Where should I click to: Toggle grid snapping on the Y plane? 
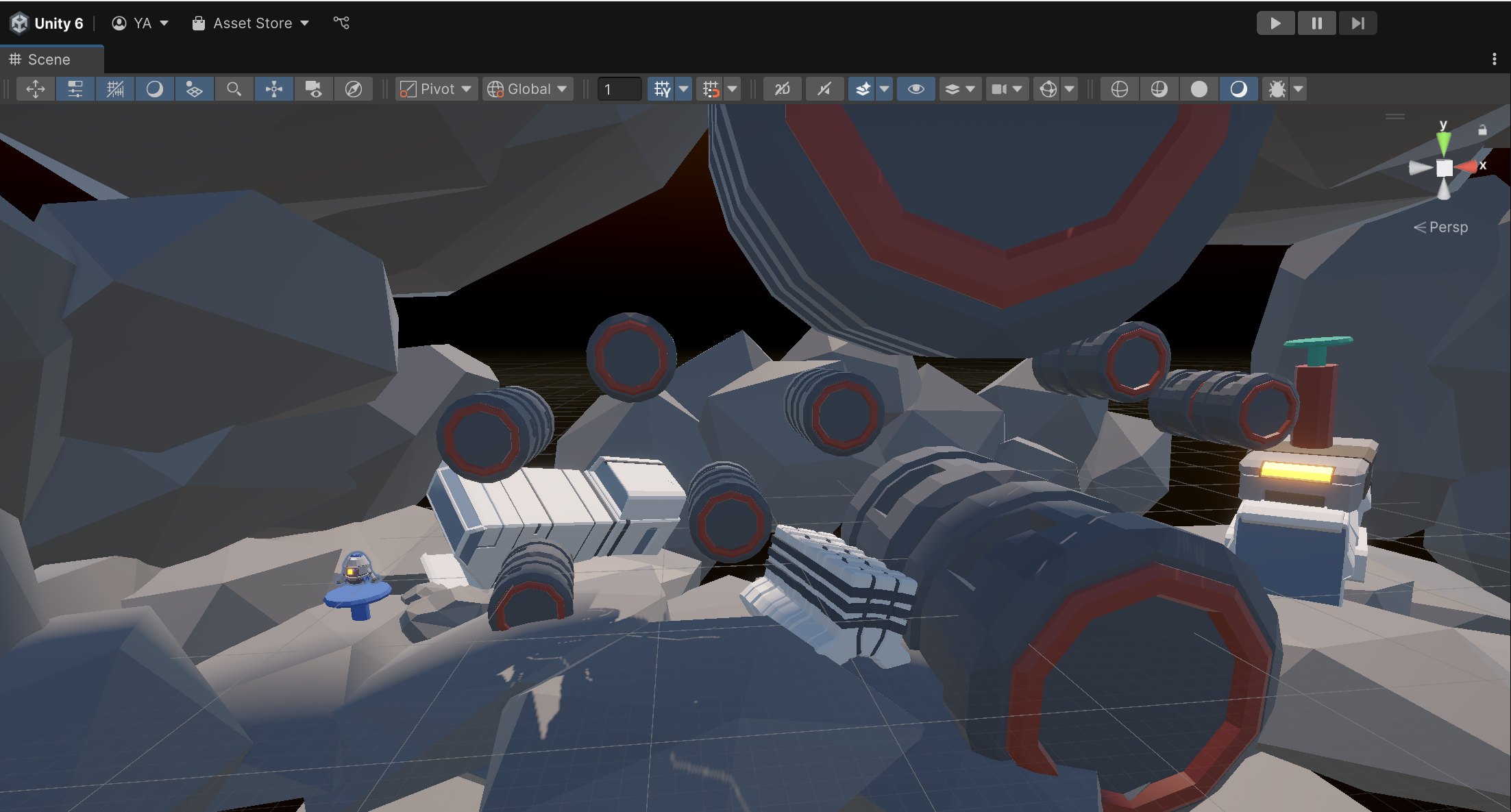662,89
